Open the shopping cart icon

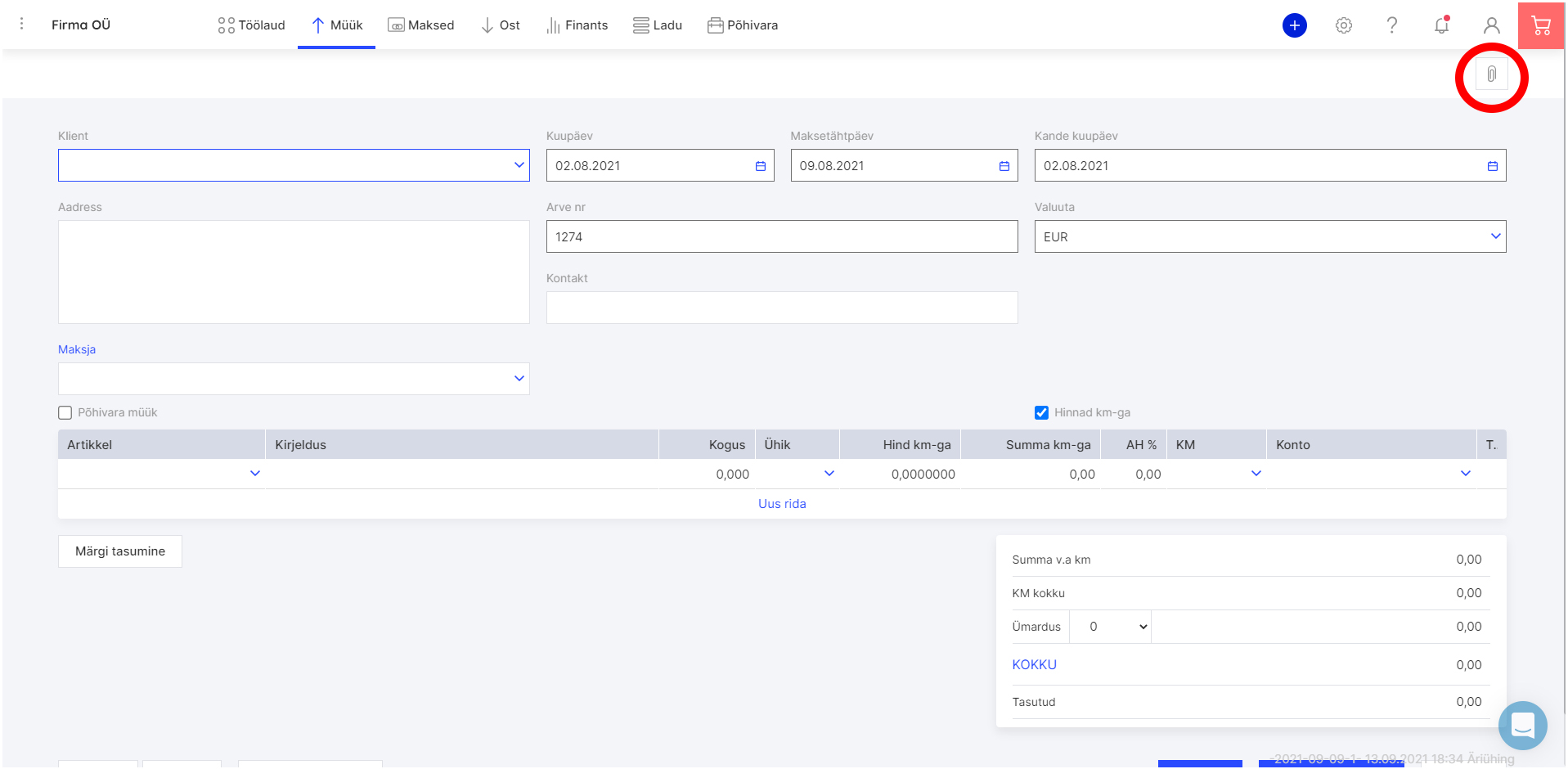click(1541, 25)
